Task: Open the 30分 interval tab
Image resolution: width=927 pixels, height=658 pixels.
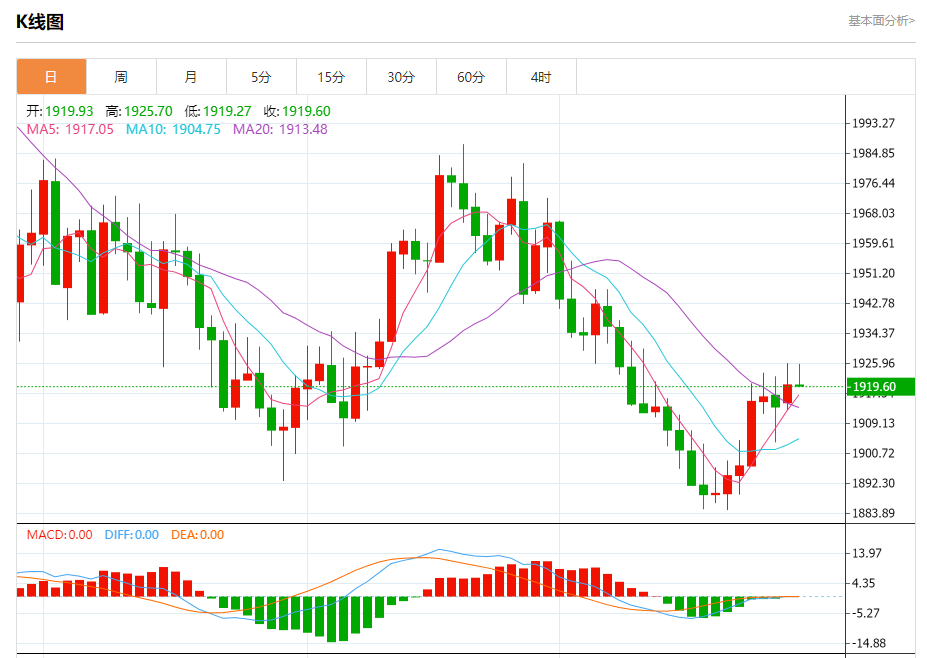Action: click(401, 77)
